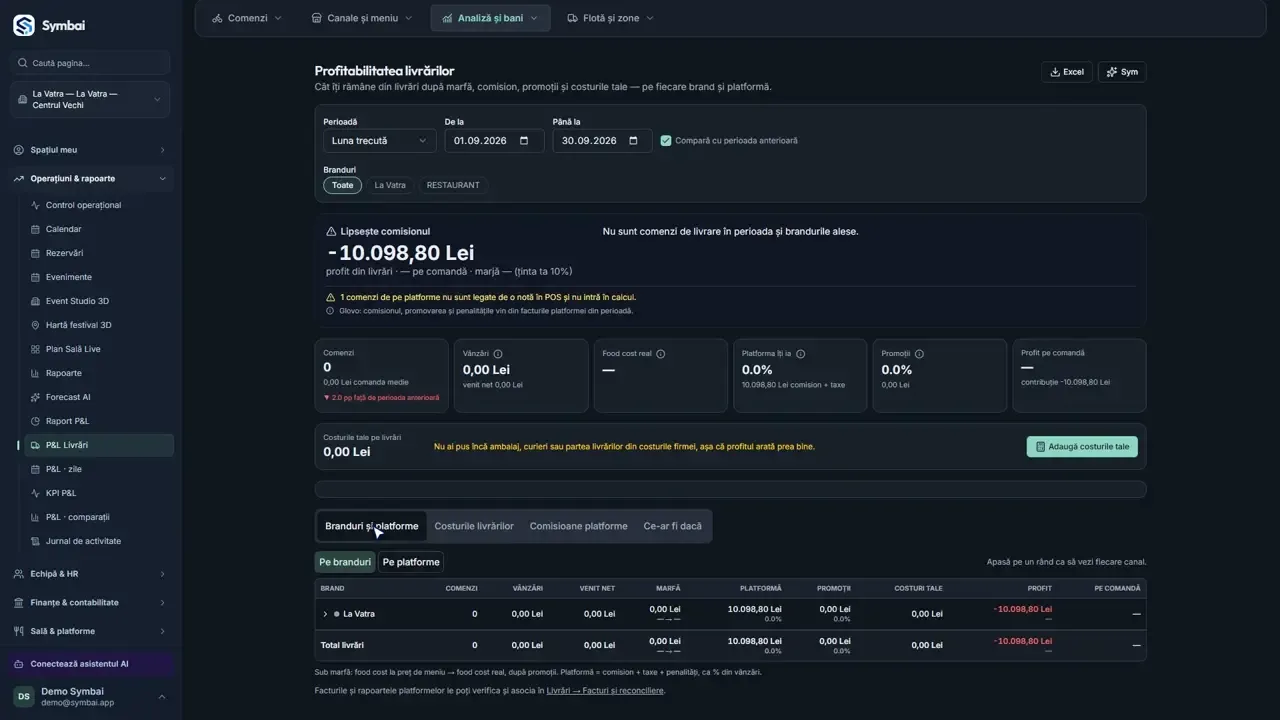This screenshot has width=1280, height=720.
Task: Open the KPI P&L sidebar icon
Action: [x=36, y=493]
